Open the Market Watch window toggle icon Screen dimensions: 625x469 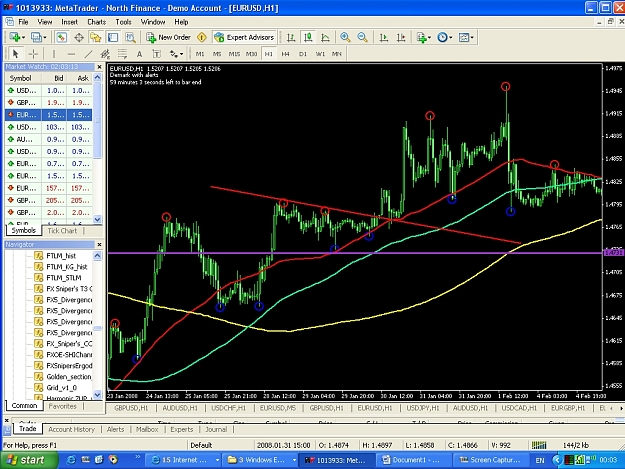coord(61,37)
